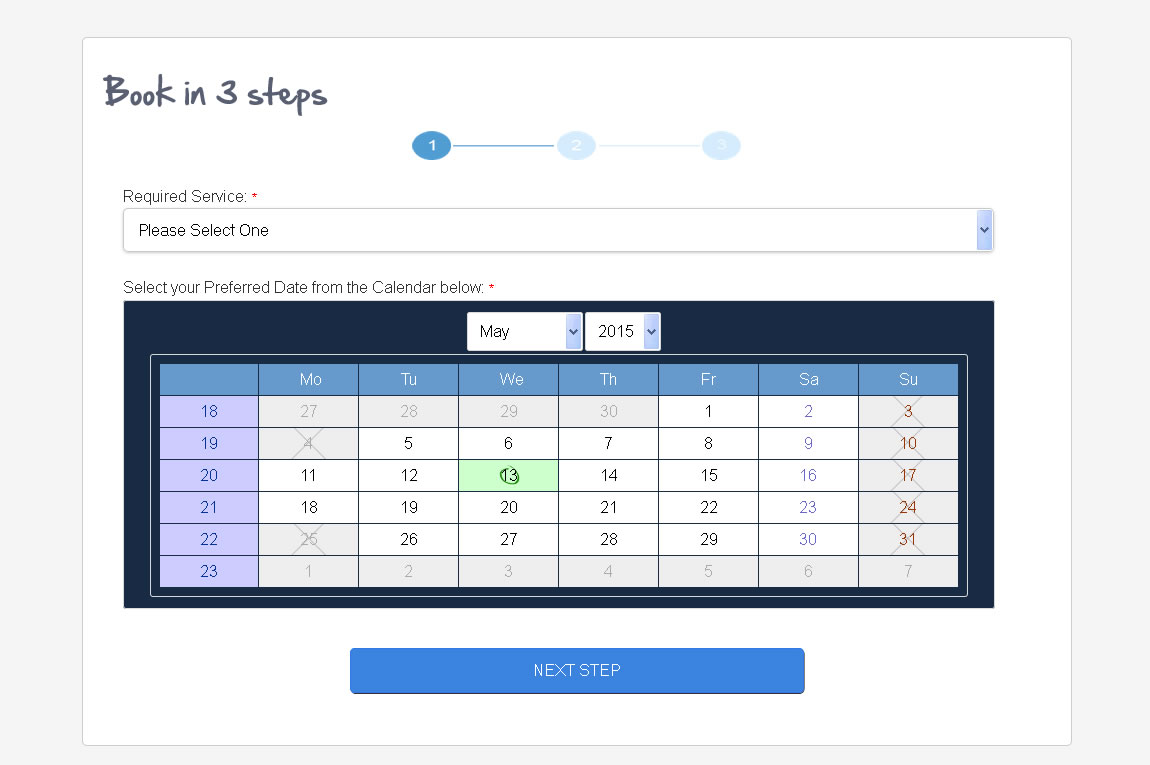1150x765 pixels.
Task: Jump to step 3 progress circle
Action: pyautogui.click(x=721, y=146)
